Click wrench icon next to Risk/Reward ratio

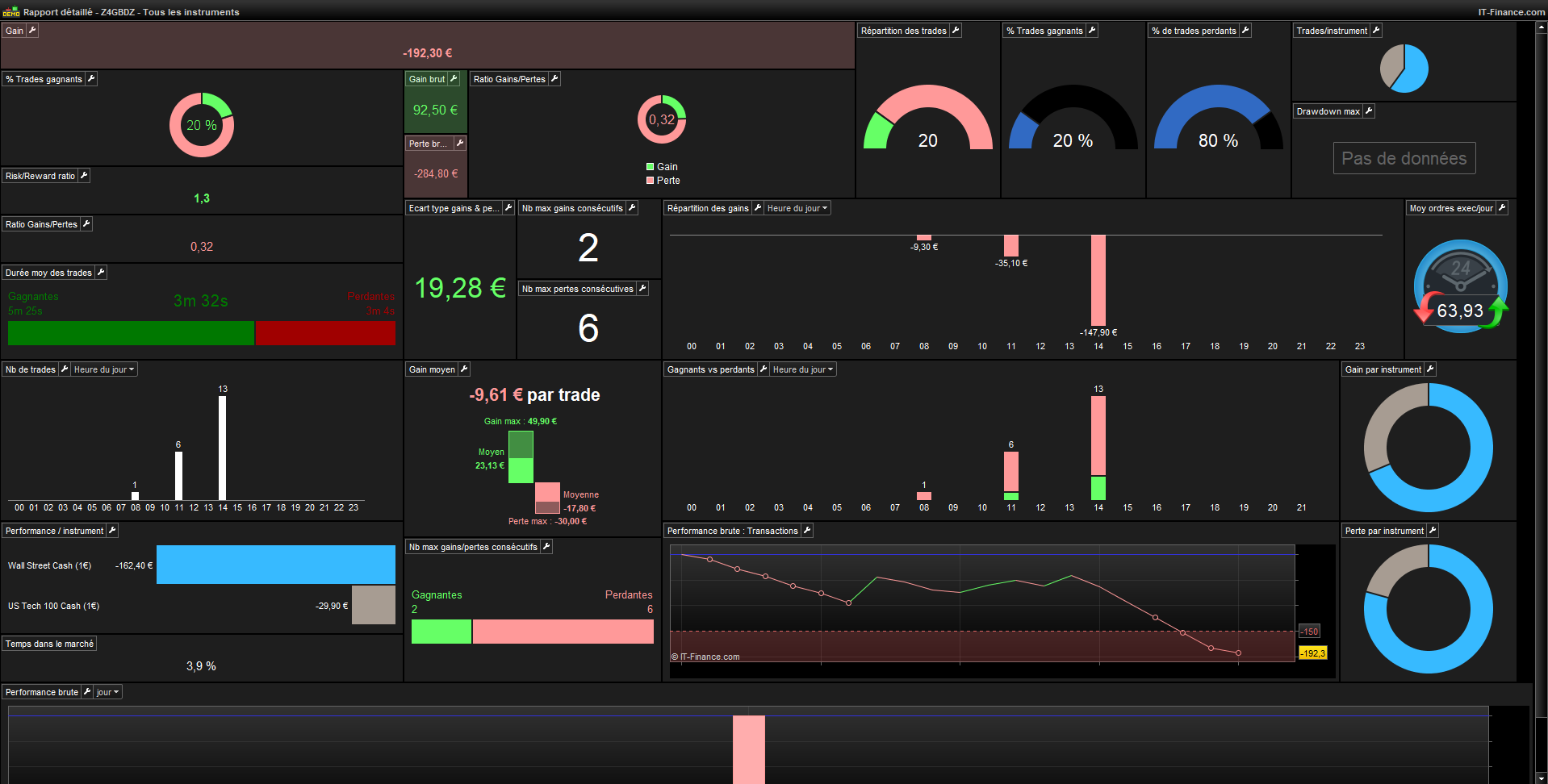[84, 175]
